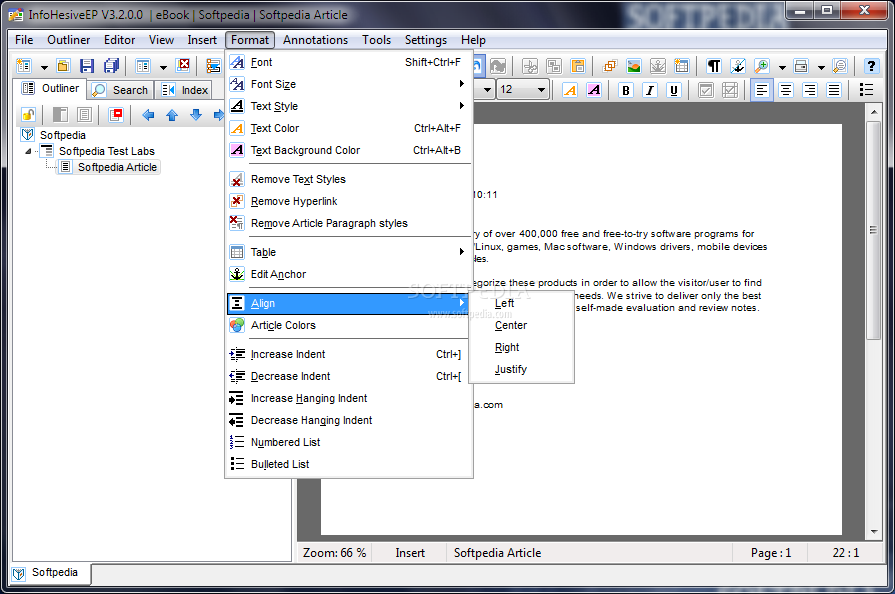895x594 pixels.
Task: Click the blue question mark help icon
Action: click(x=871, y=66)
